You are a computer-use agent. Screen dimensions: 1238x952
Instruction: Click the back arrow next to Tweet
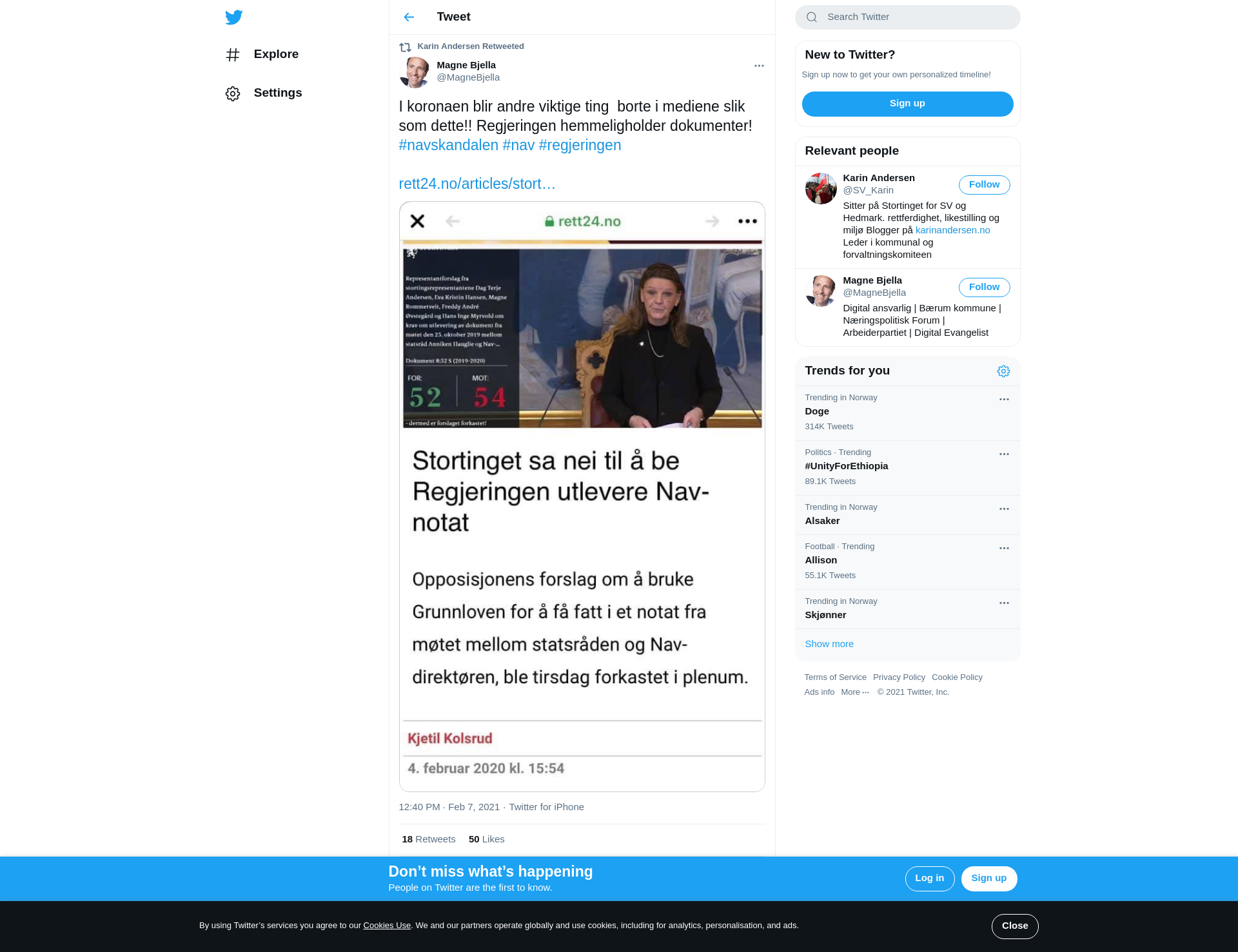tap(409, 17)
